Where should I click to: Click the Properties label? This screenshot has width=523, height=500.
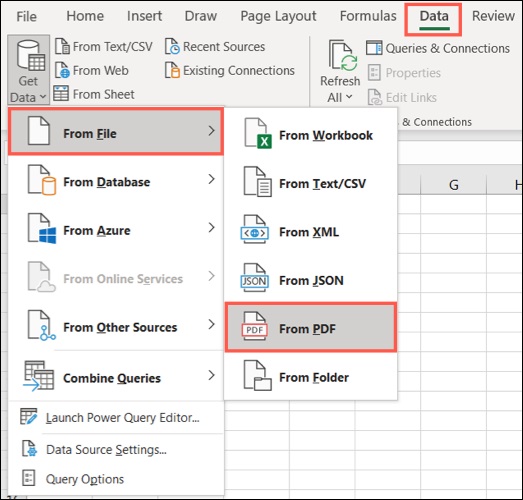pyautogui.click(x=413, y=73)
